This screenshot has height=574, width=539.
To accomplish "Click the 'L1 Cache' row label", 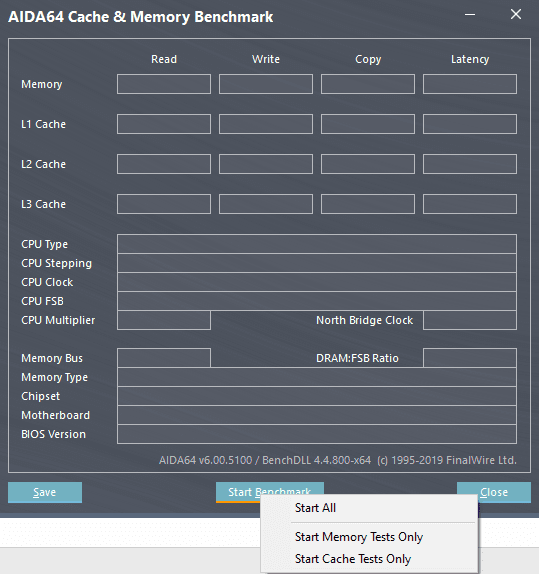I will [x=44, y=124].
